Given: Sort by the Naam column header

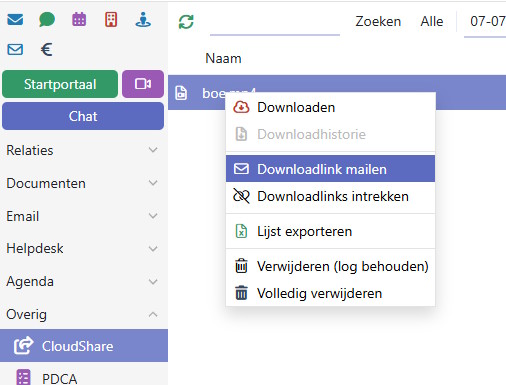Looking at the screenshot, I should [x=223, y=58].
